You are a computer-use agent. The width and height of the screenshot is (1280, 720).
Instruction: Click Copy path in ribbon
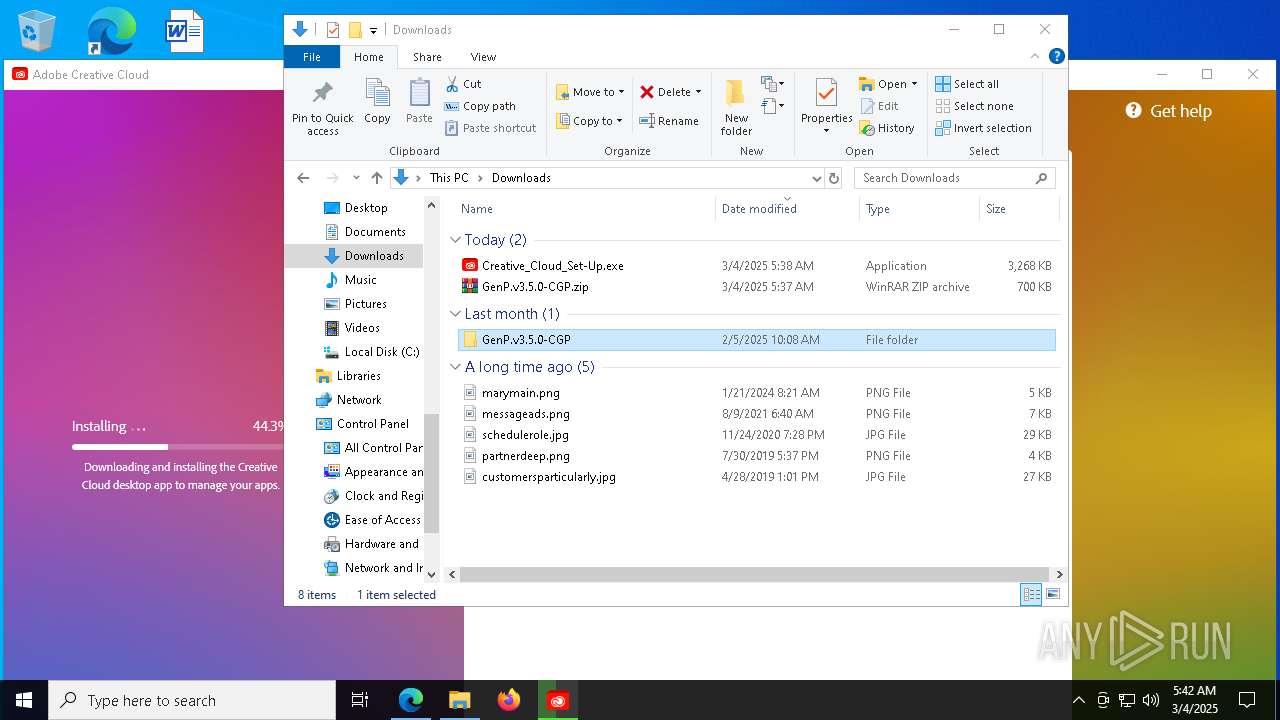(480, 106)
